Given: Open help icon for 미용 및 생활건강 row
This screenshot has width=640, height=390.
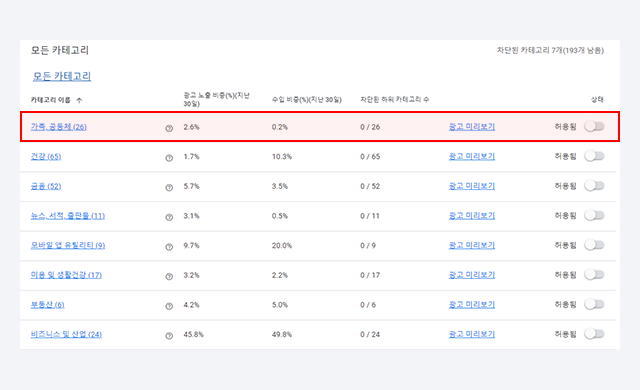Looking at the screenshot, I should 169,277.
